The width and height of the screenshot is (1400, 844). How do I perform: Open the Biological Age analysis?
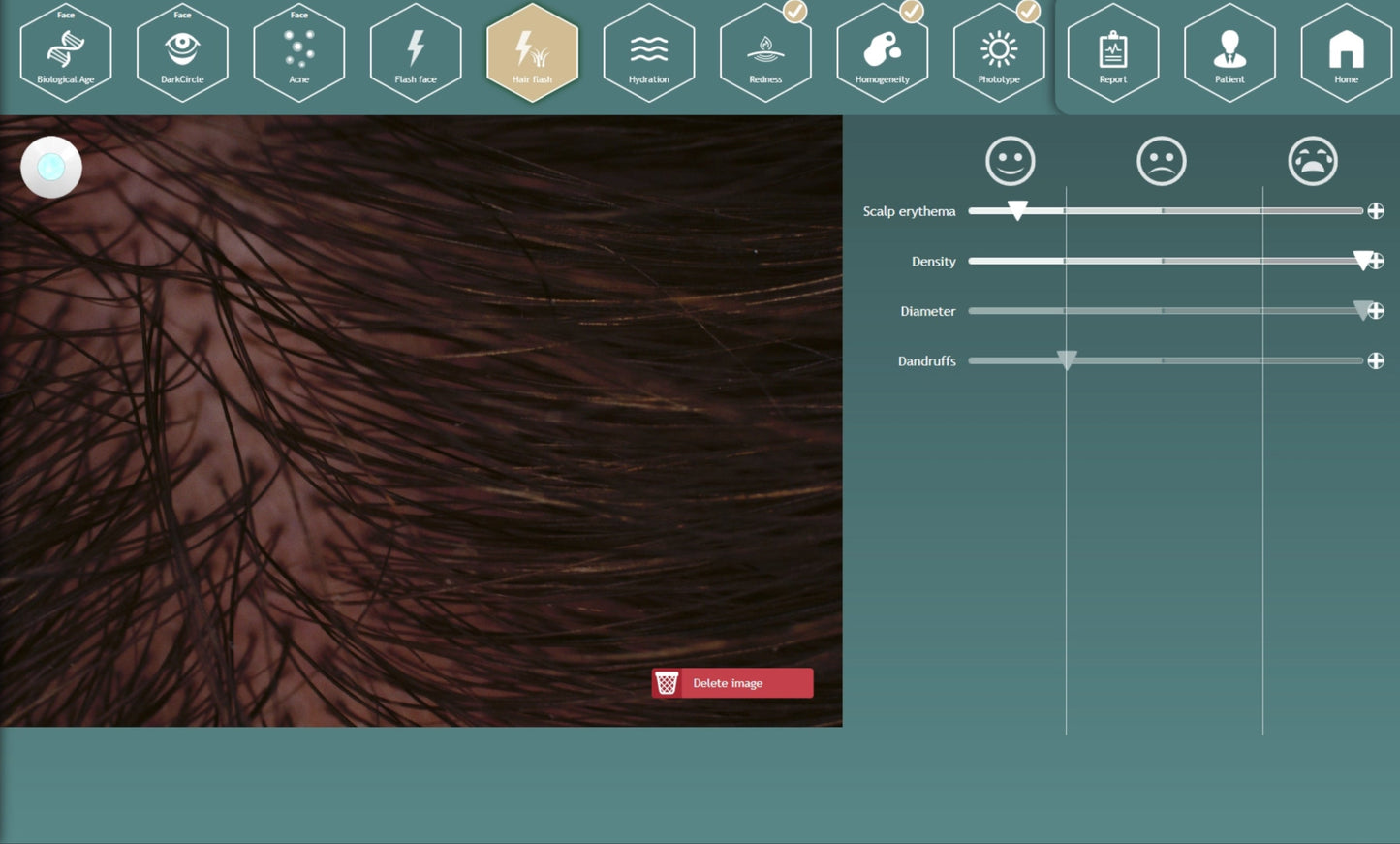tap(66, 53)
